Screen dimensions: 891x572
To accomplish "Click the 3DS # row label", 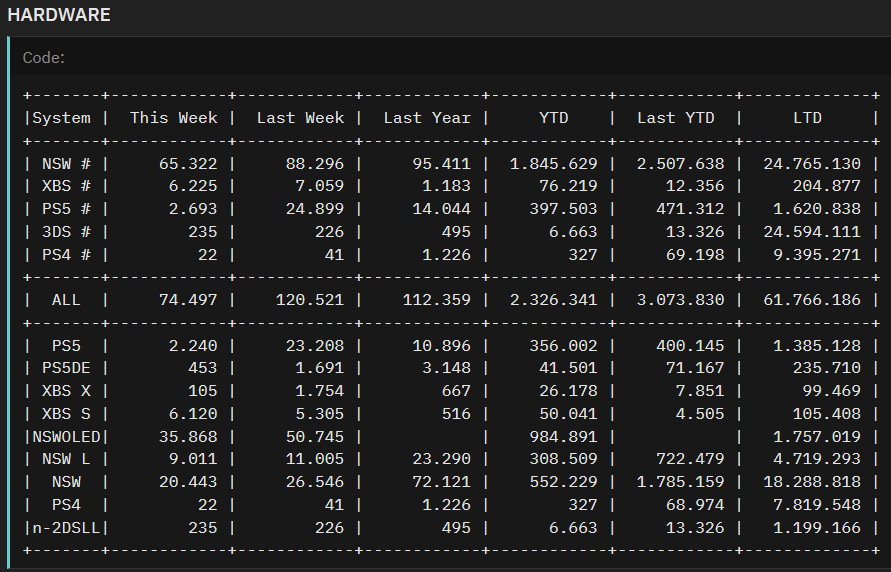I will (x=67, y=232).
